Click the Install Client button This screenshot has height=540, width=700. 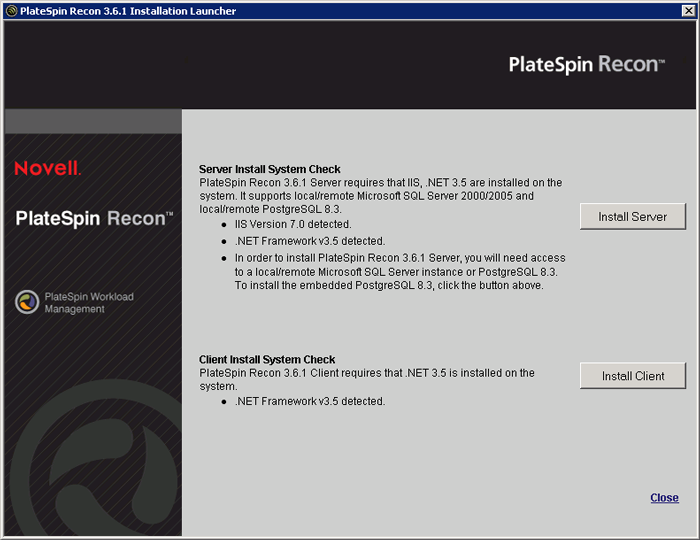tap(633, 375)
